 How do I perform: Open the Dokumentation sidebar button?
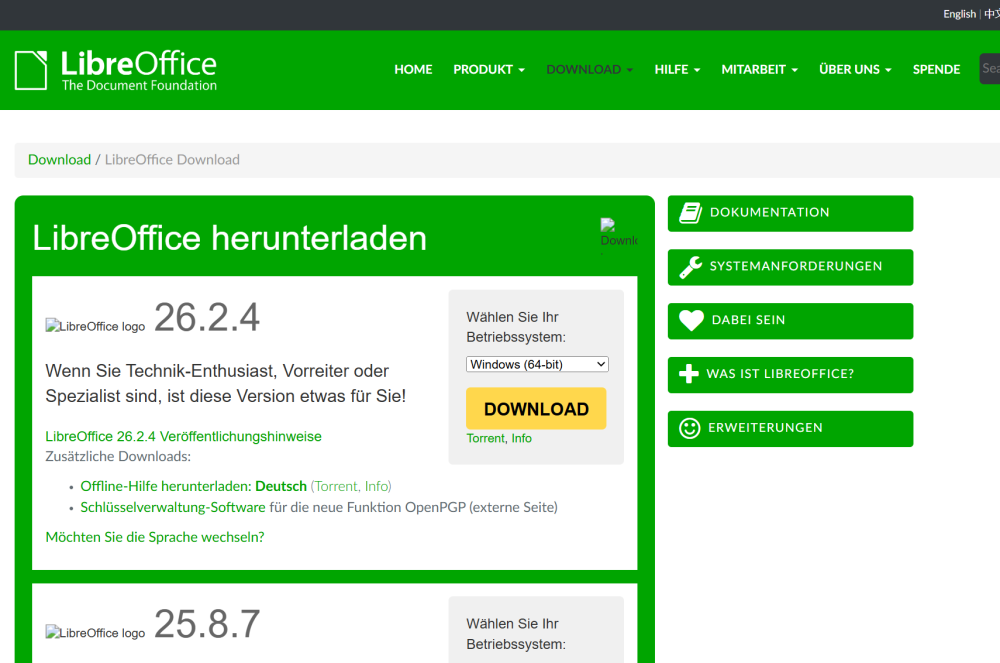790,214
